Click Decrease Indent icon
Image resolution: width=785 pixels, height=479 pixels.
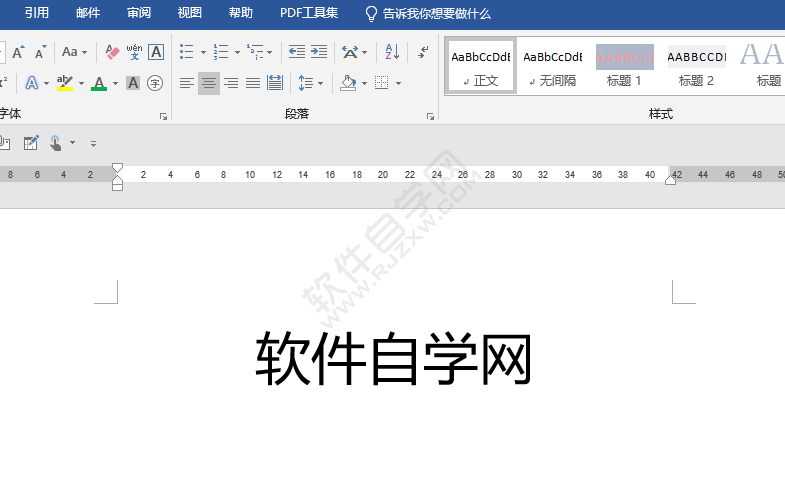pos(297,52)
